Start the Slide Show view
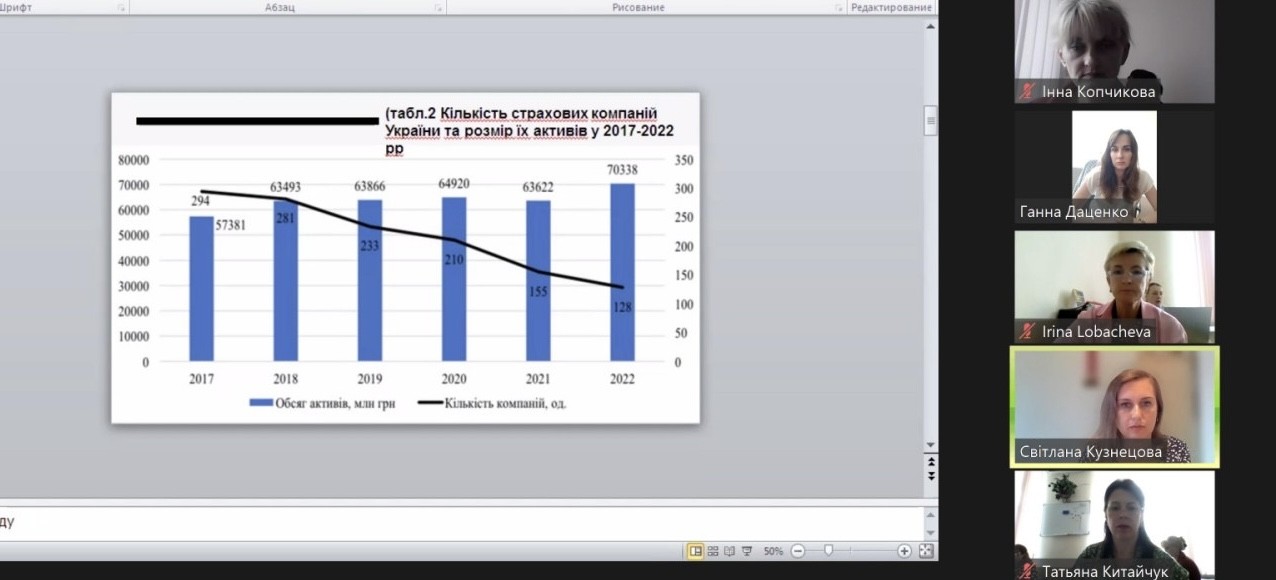Viewport: 1276px width, 580px height. click(x=746, y=551)
